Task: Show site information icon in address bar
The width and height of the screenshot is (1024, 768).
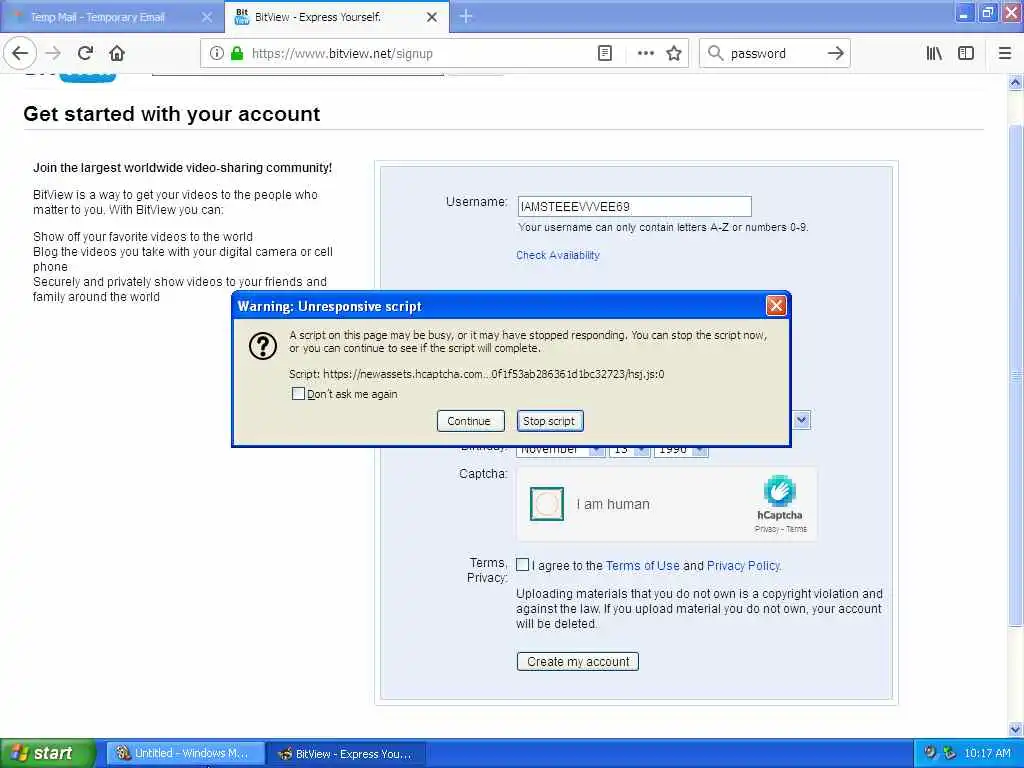Action: pos(216,53)
